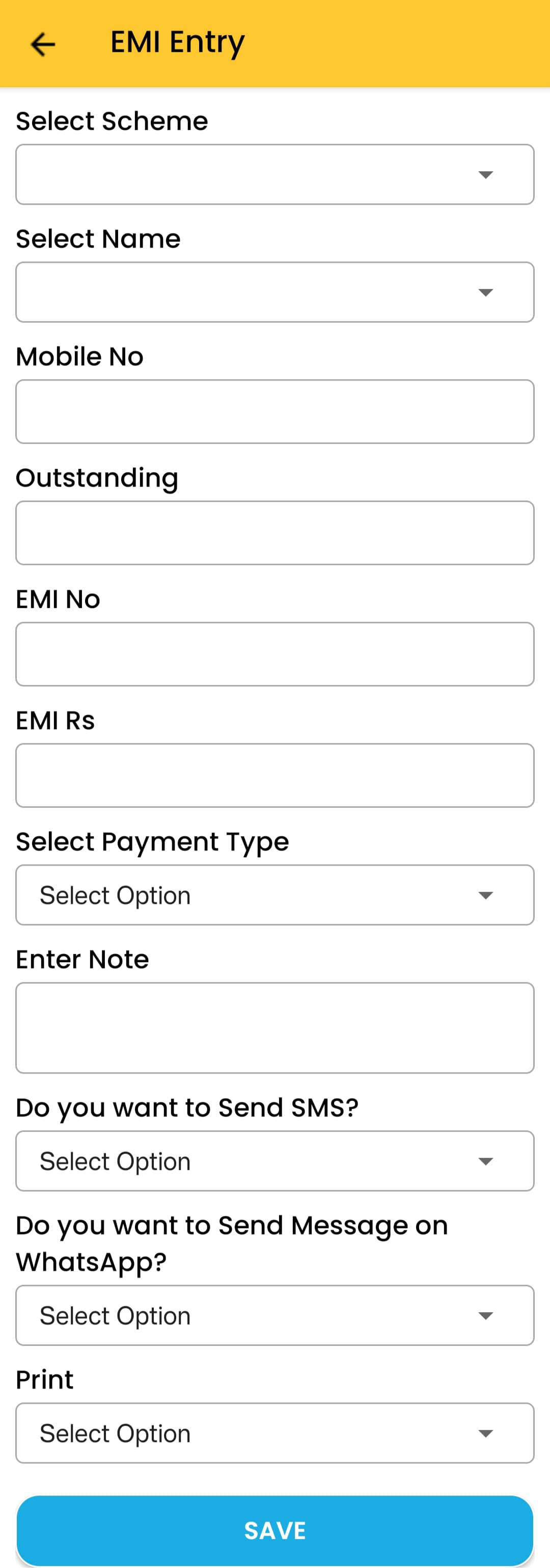Tap the EMI No text field
The width and height of the screenshot is (550, 1568).
(274, 654)
